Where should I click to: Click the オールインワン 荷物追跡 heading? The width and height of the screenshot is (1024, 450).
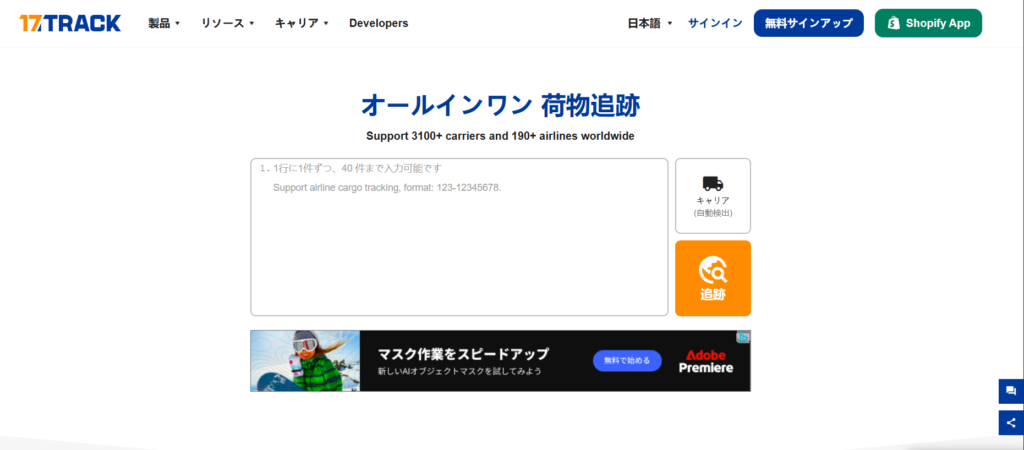[499, 105]
